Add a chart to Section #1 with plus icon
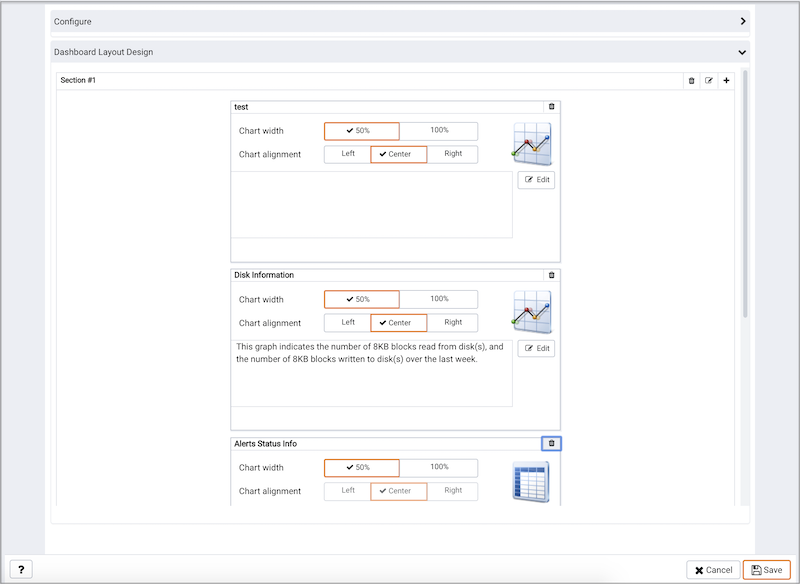The height and width of the screenshot is (584, 800). pos(726,81)
